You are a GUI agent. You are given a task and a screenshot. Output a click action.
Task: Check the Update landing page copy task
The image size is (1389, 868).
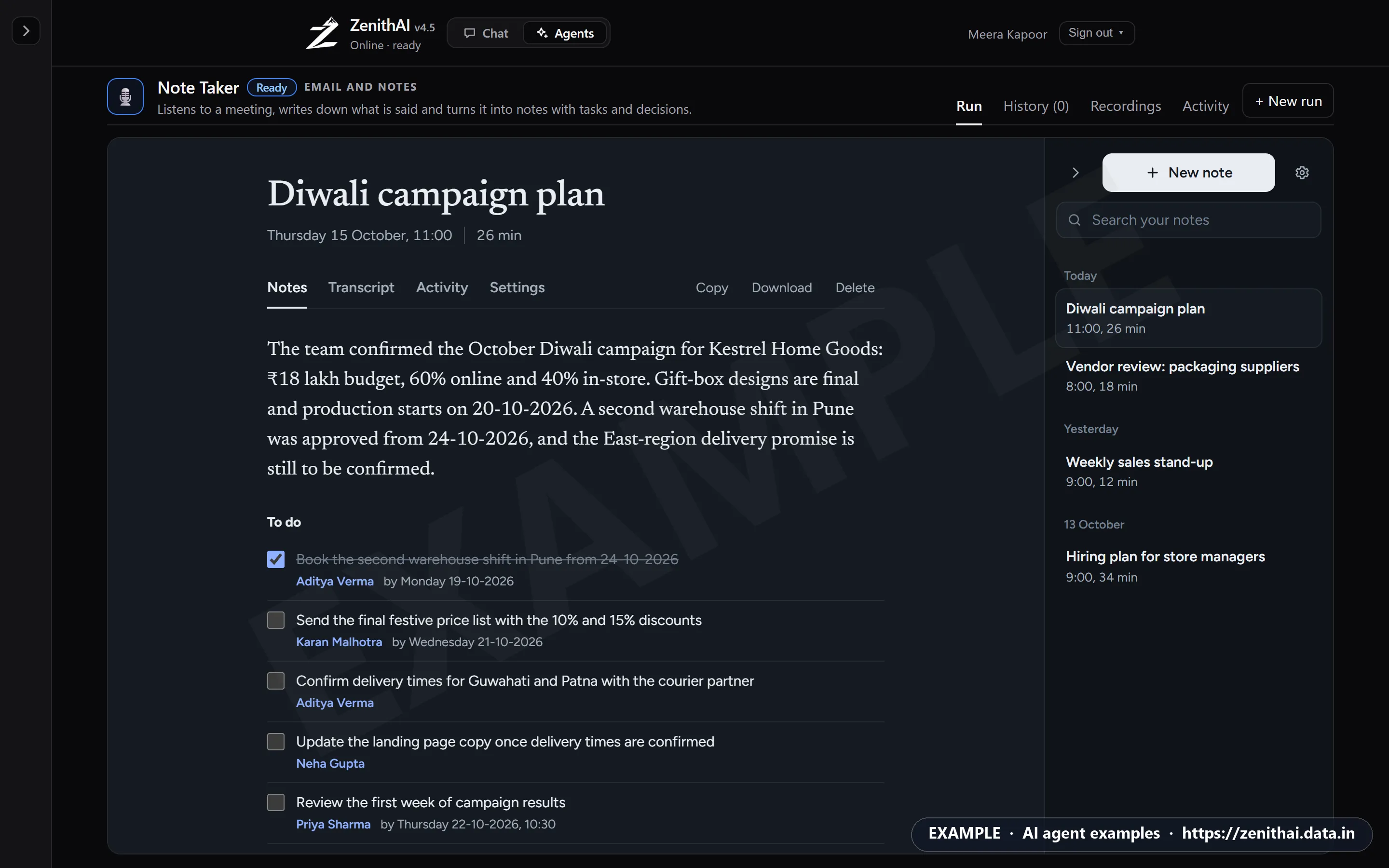click(x=276, y=742)
